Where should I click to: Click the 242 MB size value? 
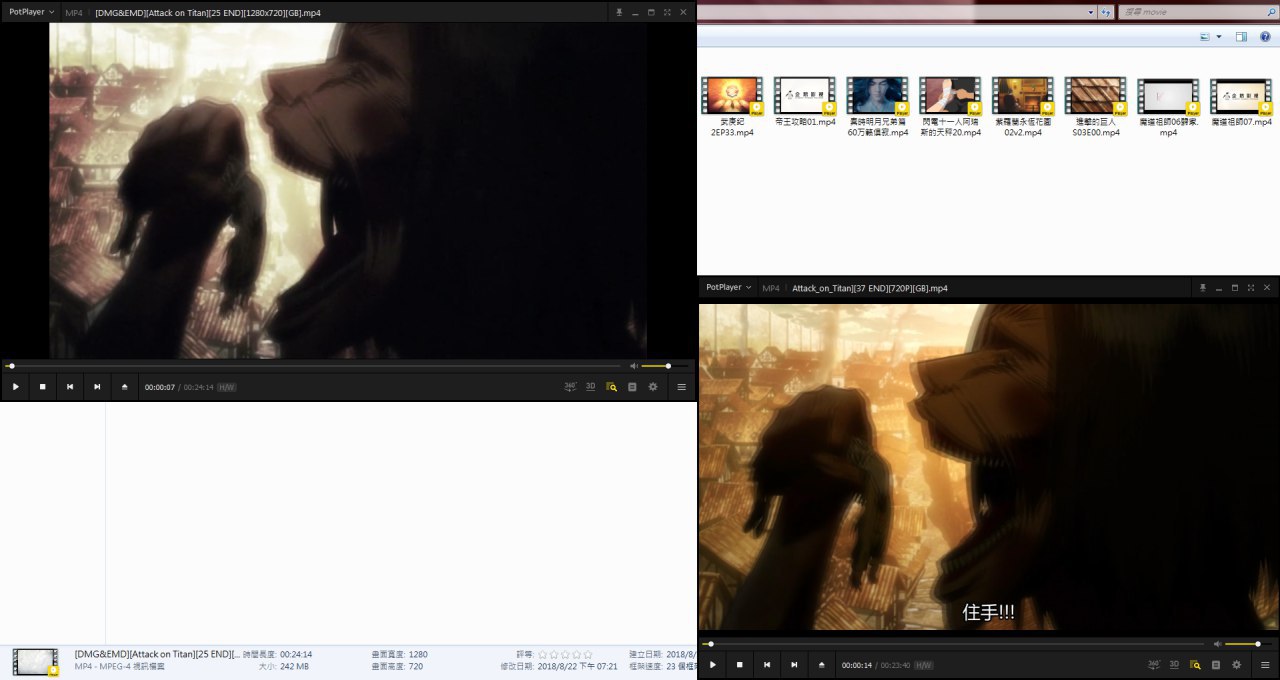pos(294,666)
